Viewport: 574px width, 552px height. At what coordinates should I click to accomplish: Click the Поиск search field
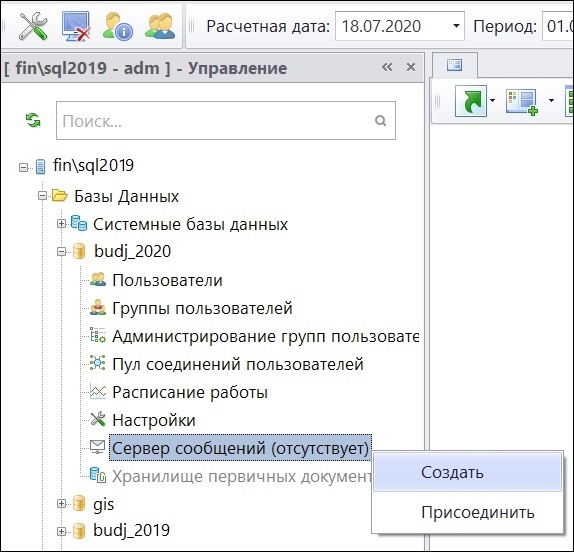point(226,120)
